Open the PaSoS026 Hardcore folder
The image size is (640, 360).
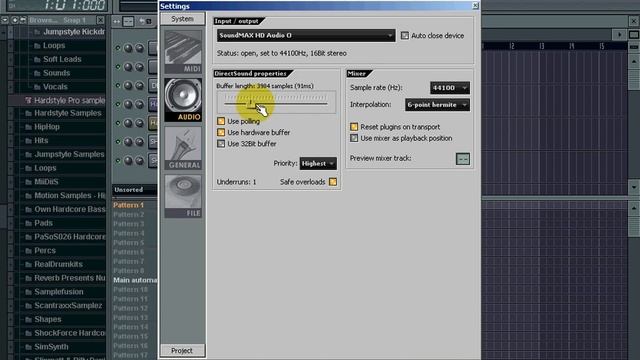(69, 237)
